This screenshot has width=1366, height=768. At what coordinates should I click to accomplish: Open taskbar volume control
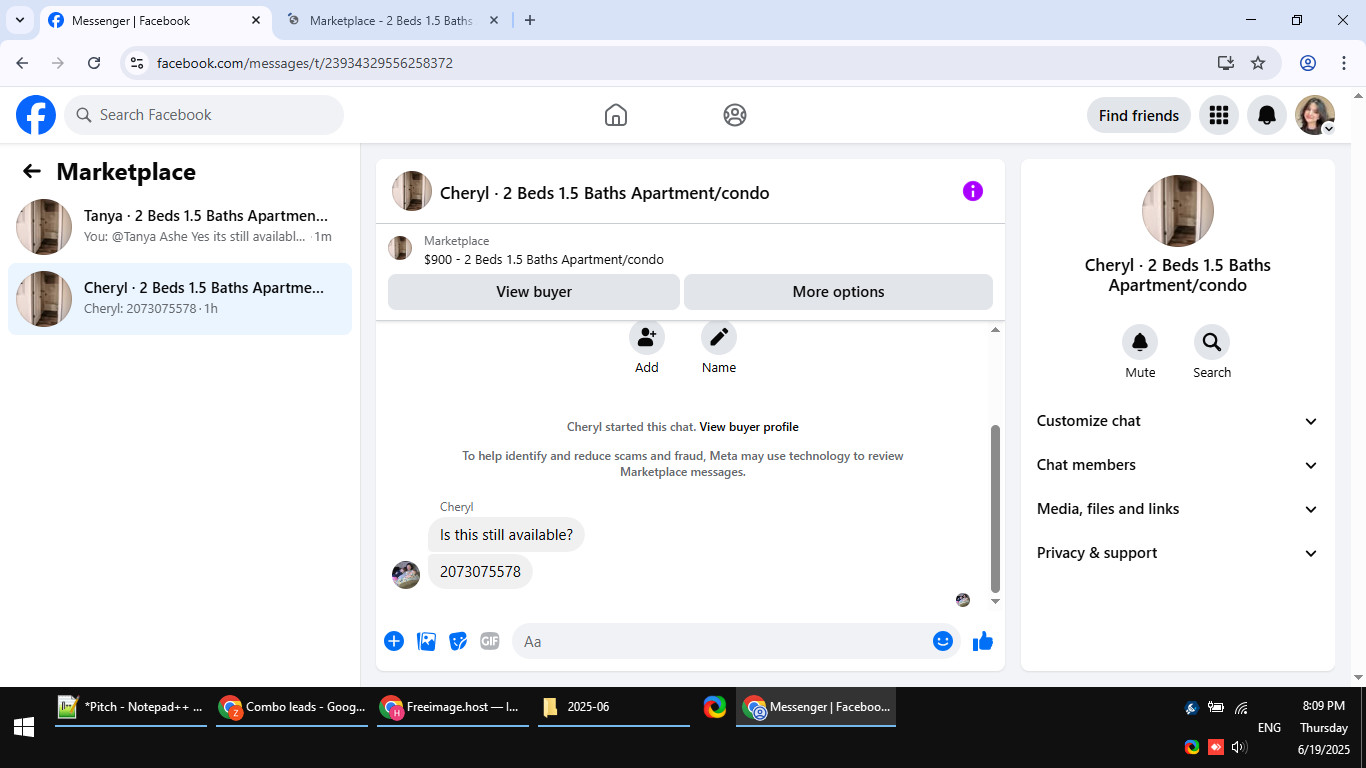point(1239,747)
